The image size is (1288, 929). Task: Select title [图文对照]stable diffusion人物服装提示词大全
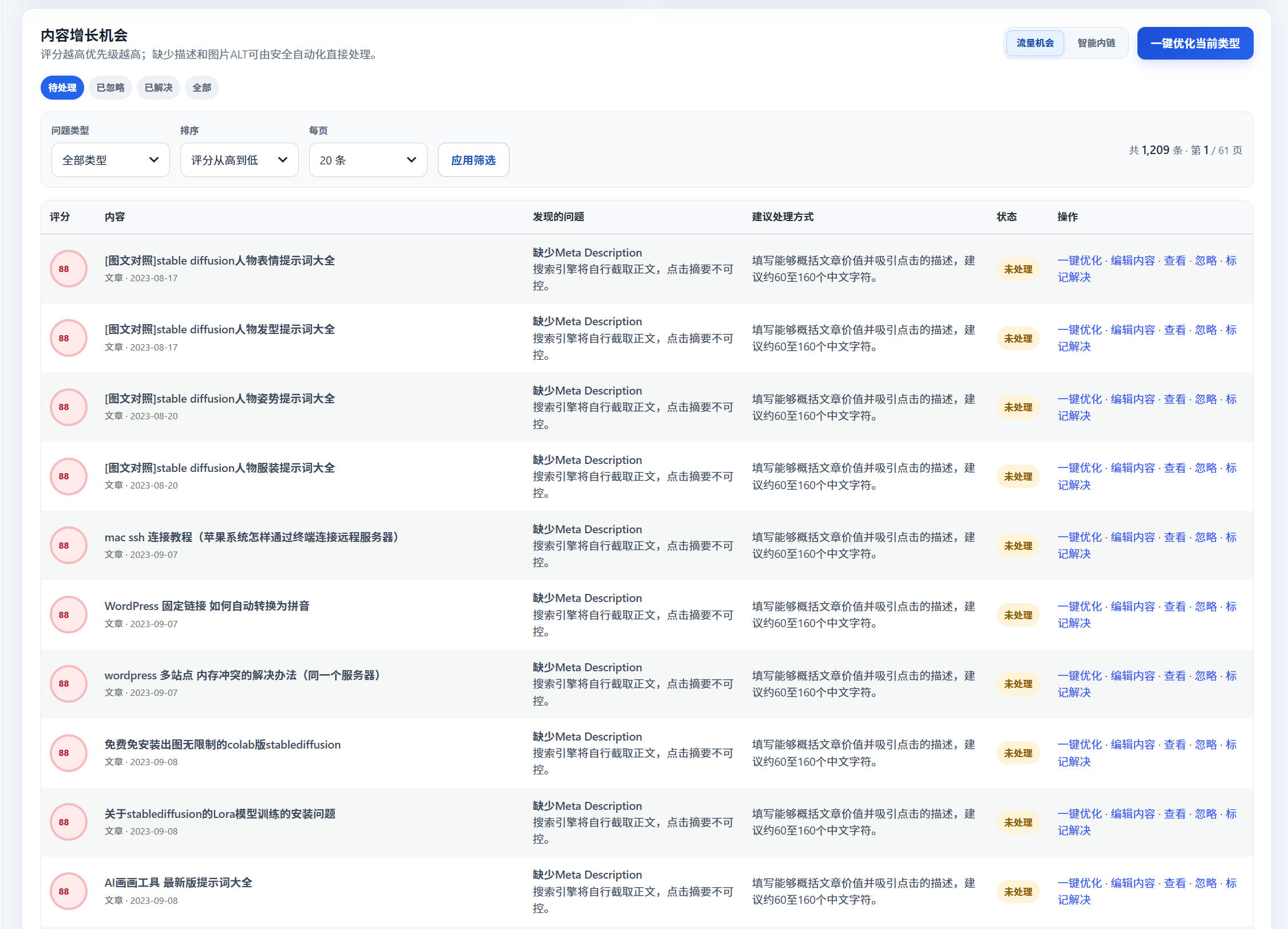click(x=220, y=468)
